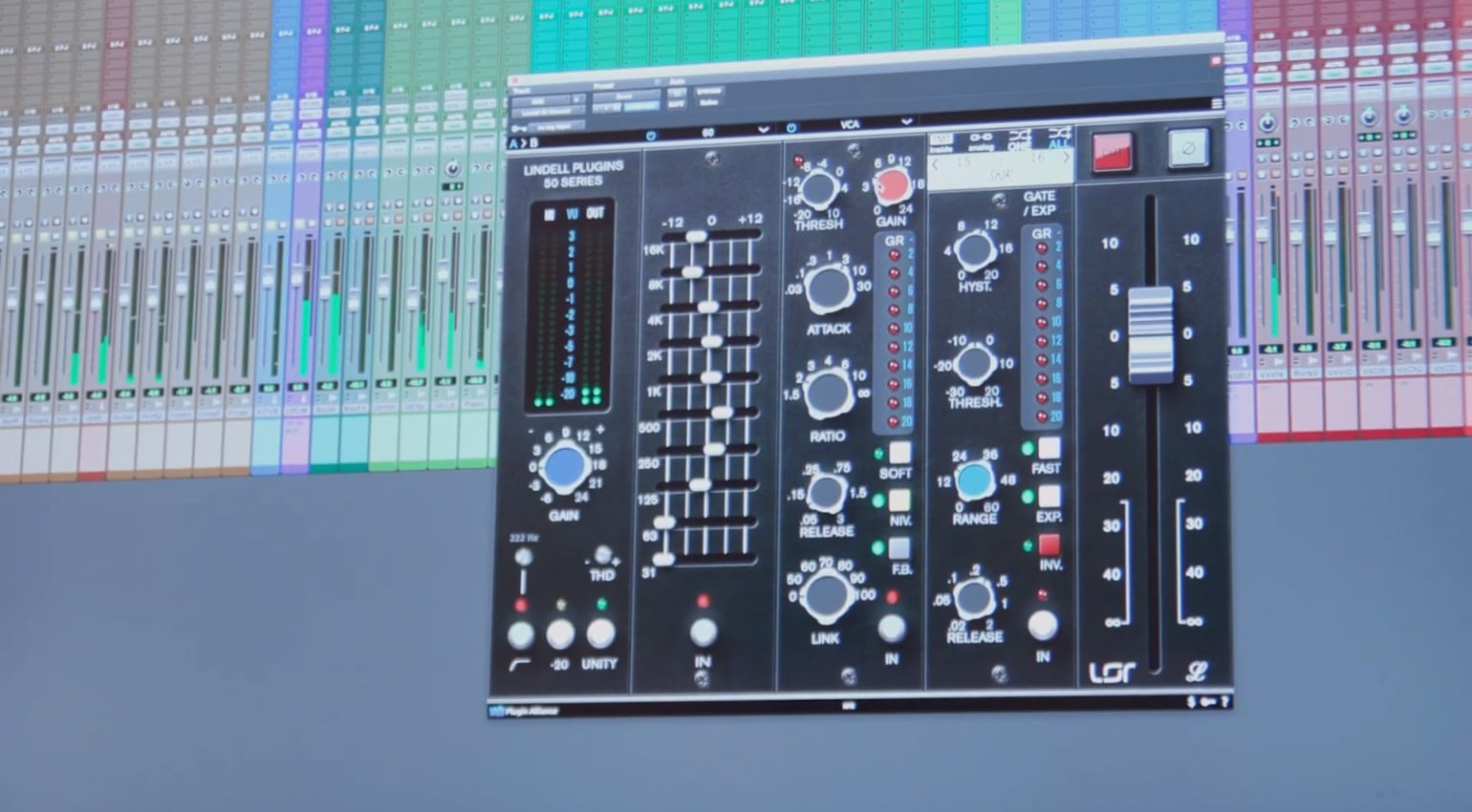1472x812 pixels.
Task: Click the 222 Hz high-pass frequency knob
Action: pos(523,558)
